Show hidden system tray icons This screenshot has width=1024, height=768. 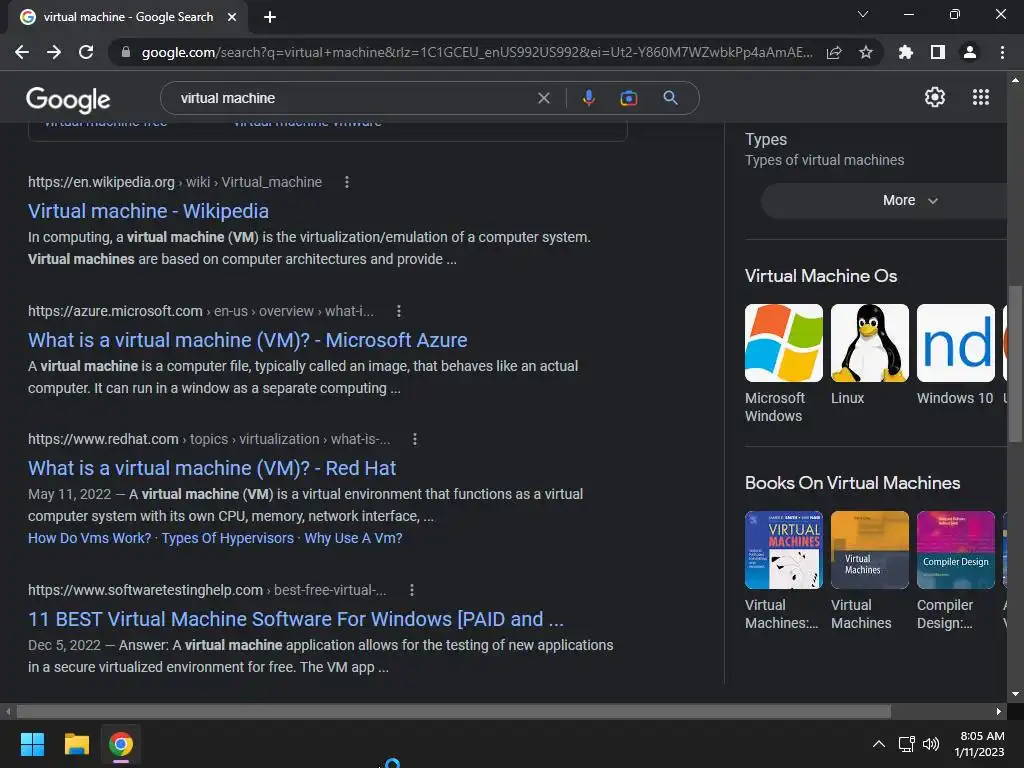click(x=879, y=744)
